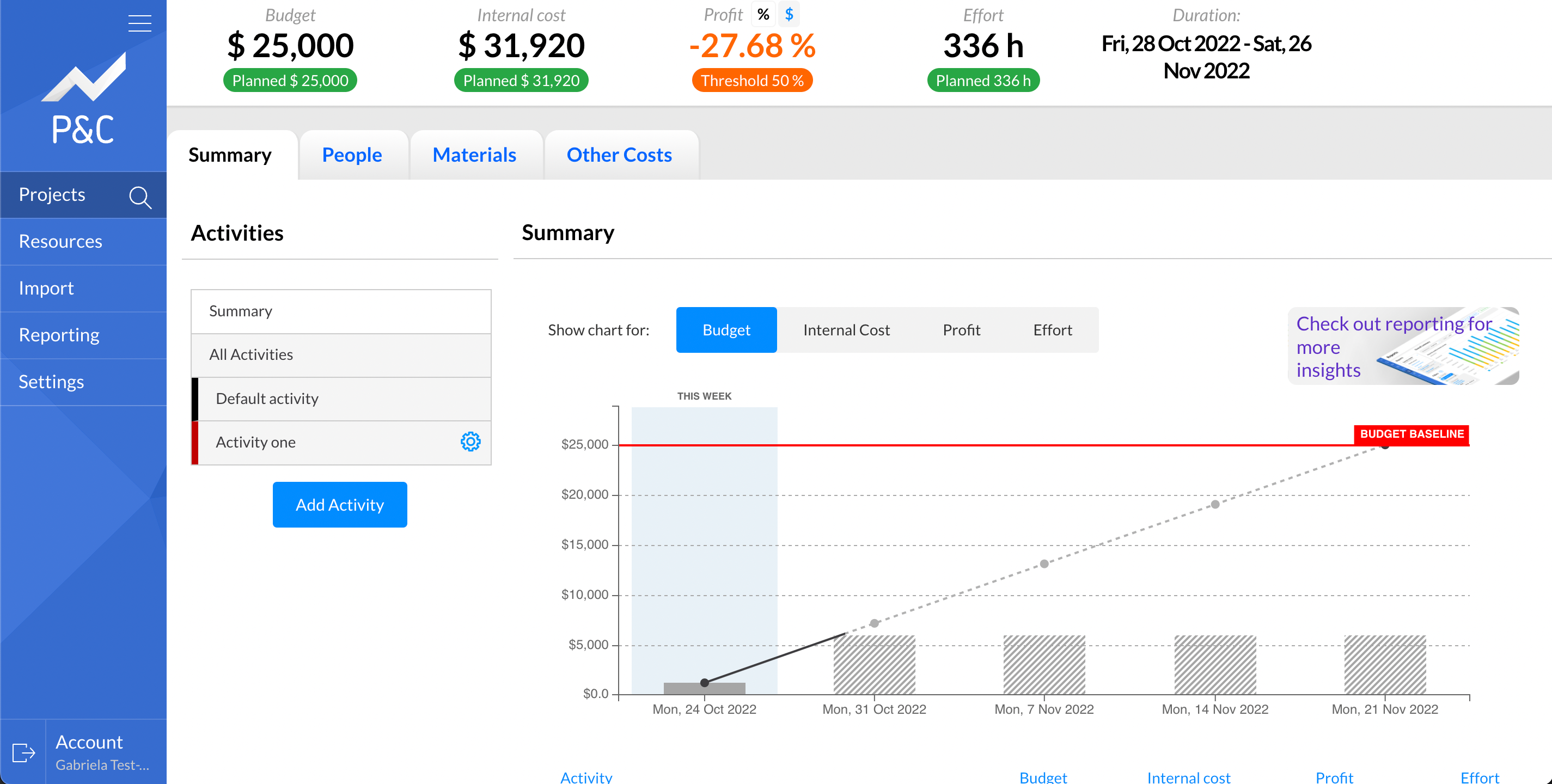Click the logout arrow icon
Image resolution: width=1552 pixels, height=784 pixels.
(x=23, y=752)
